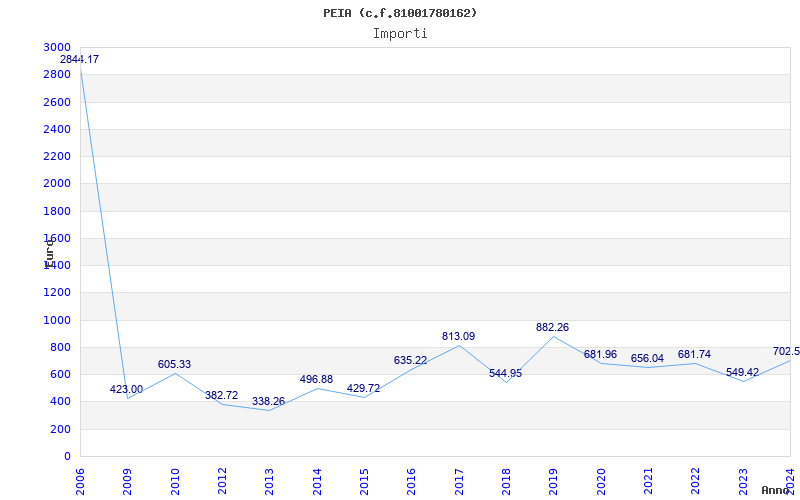
Task: Click the 600 y-axis value
Action: pos(60,374)
